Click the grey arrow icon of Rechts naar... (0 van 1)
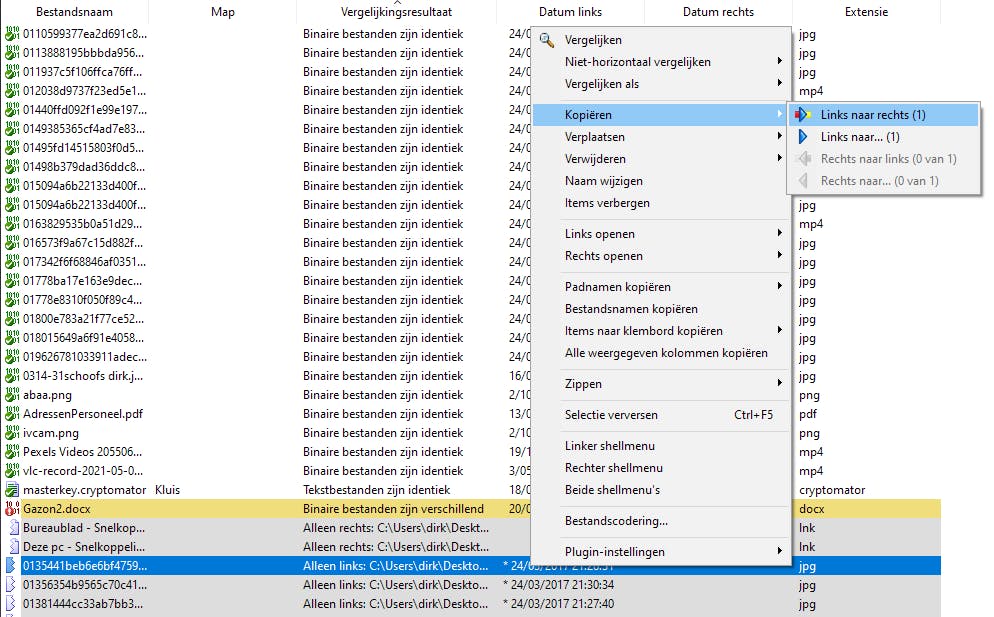Viewport: 994px width, 617px height. [803, 181]
